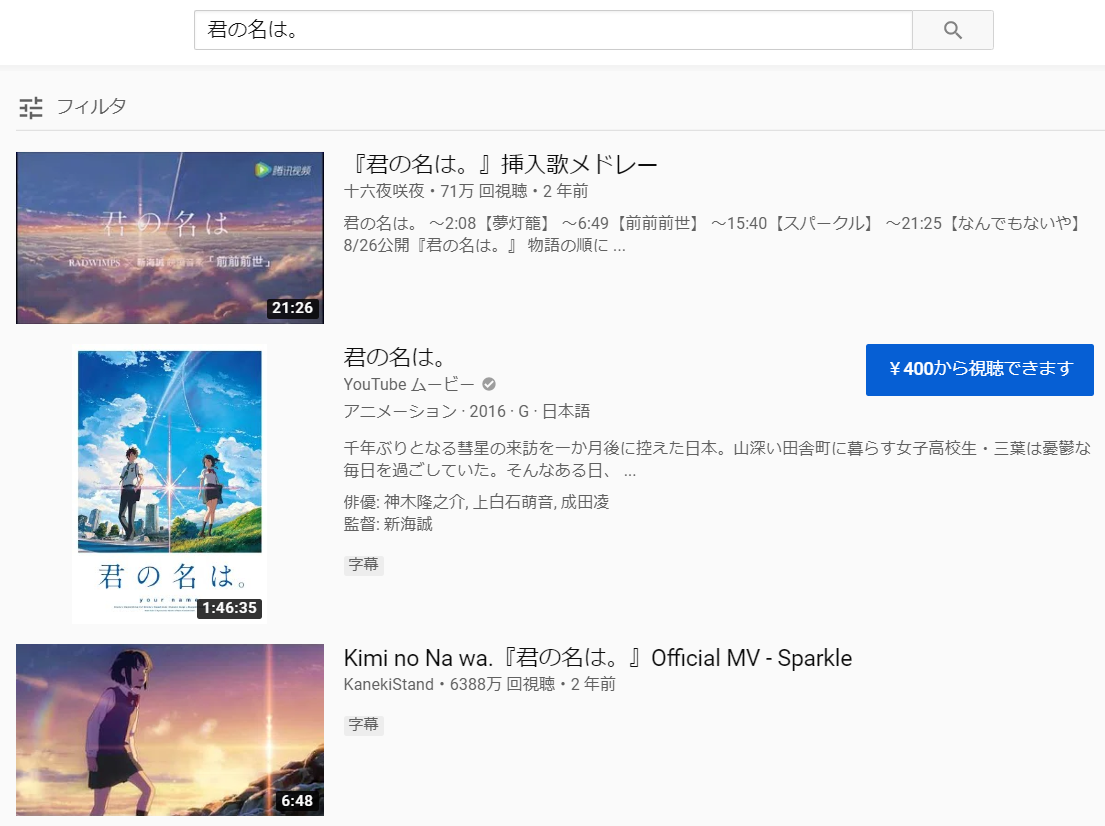Click the 1:46:35 duration label
The width and height of the screenshot is (1105, 826).
coord(229,608)
